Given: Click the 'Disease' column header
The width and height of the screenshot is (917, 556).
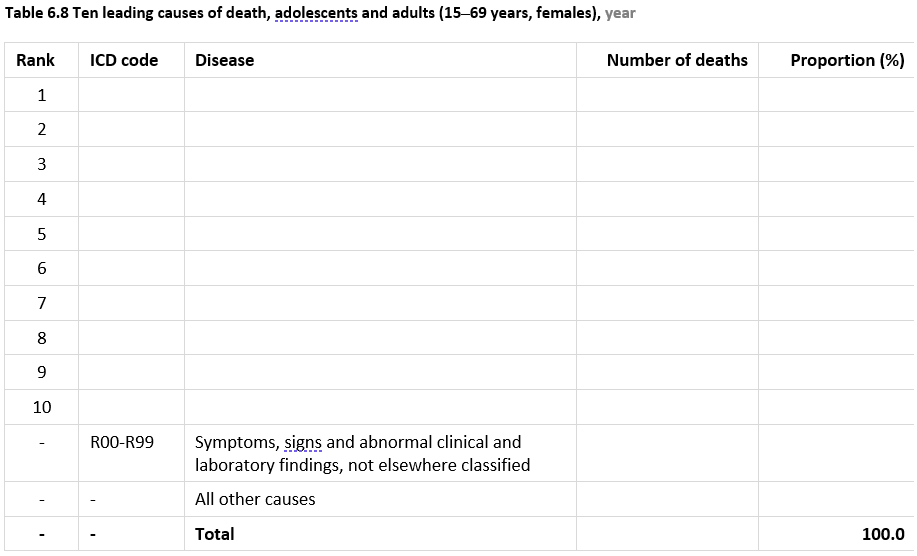Looking at the screenshot, I should click(x=224, y=60).
